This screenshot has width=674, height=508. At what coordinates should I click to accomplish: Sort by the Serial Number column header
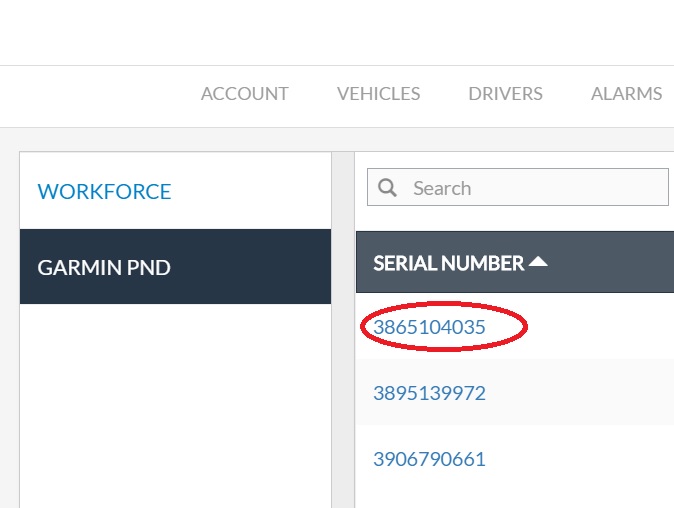[448, 263]
